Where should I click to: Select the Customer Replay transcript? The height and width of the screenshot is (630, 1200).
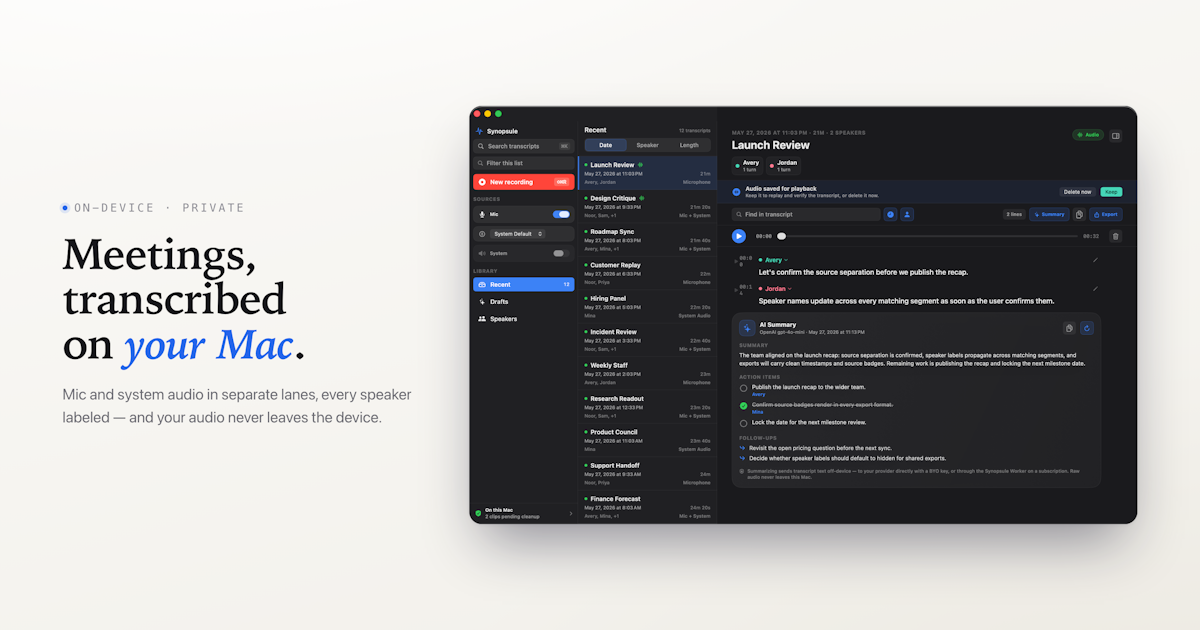[647, 273]
